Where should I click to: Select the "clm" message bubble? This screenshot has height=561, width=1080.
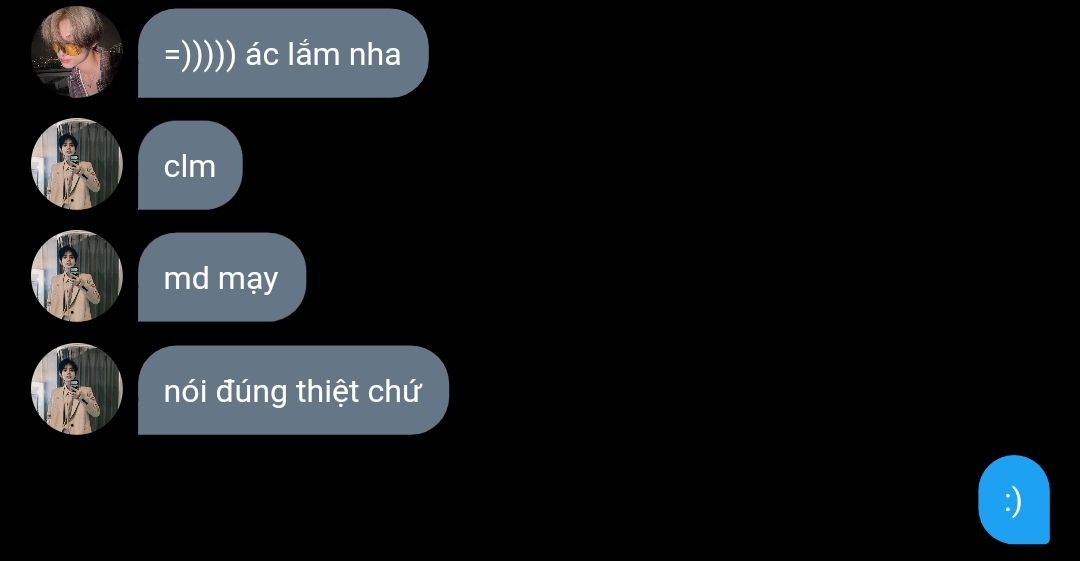pos(190,165)
